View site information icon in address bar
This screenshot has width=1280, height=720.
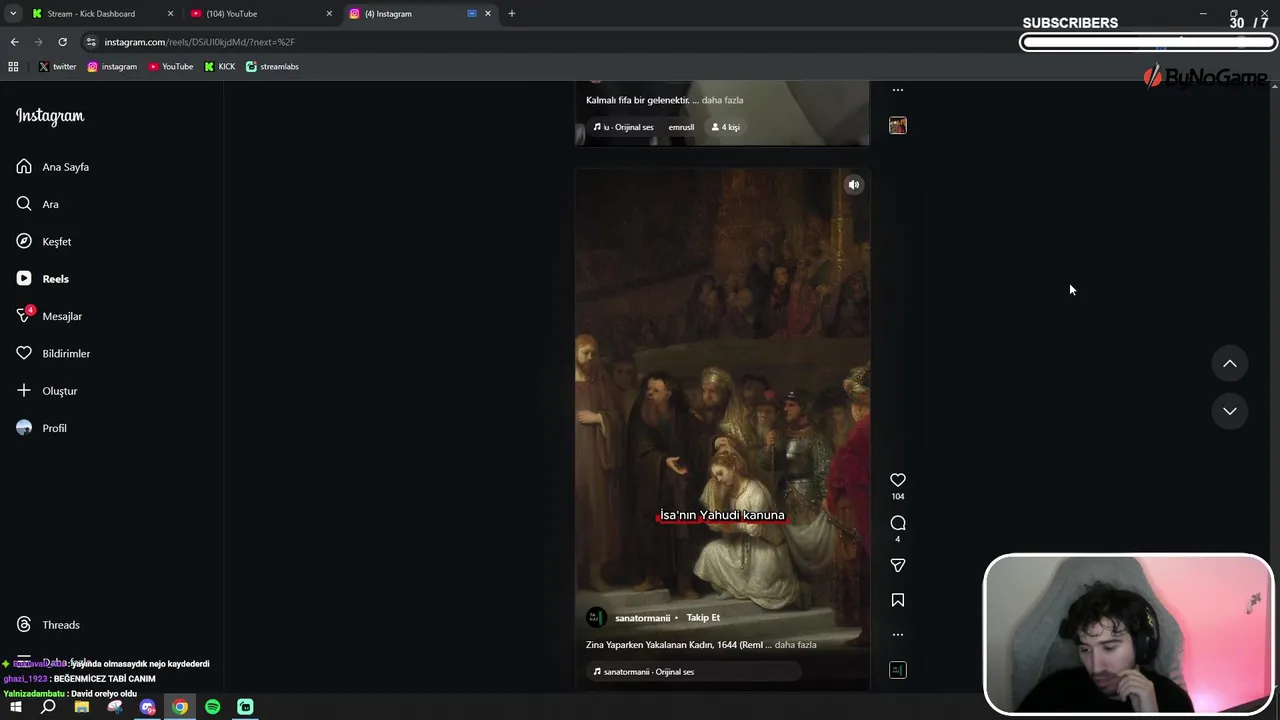pyautogui.click(x=91, y=42)
